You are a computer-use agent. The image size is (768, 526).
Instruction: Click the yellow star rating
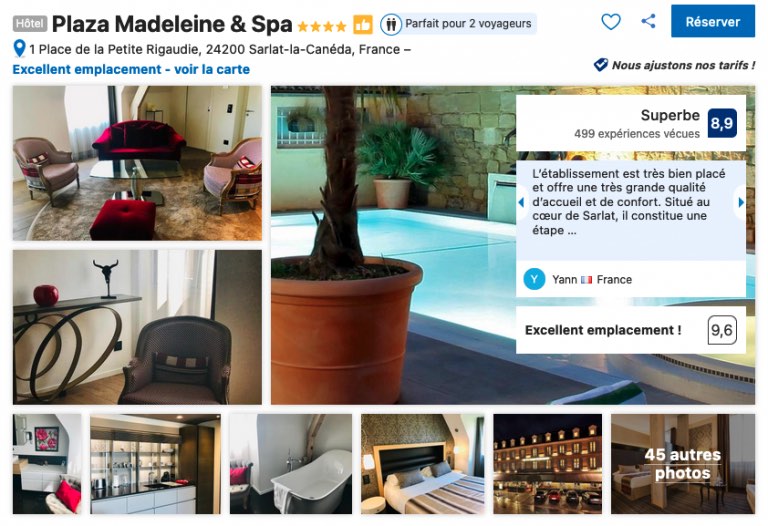pos(322,26)
